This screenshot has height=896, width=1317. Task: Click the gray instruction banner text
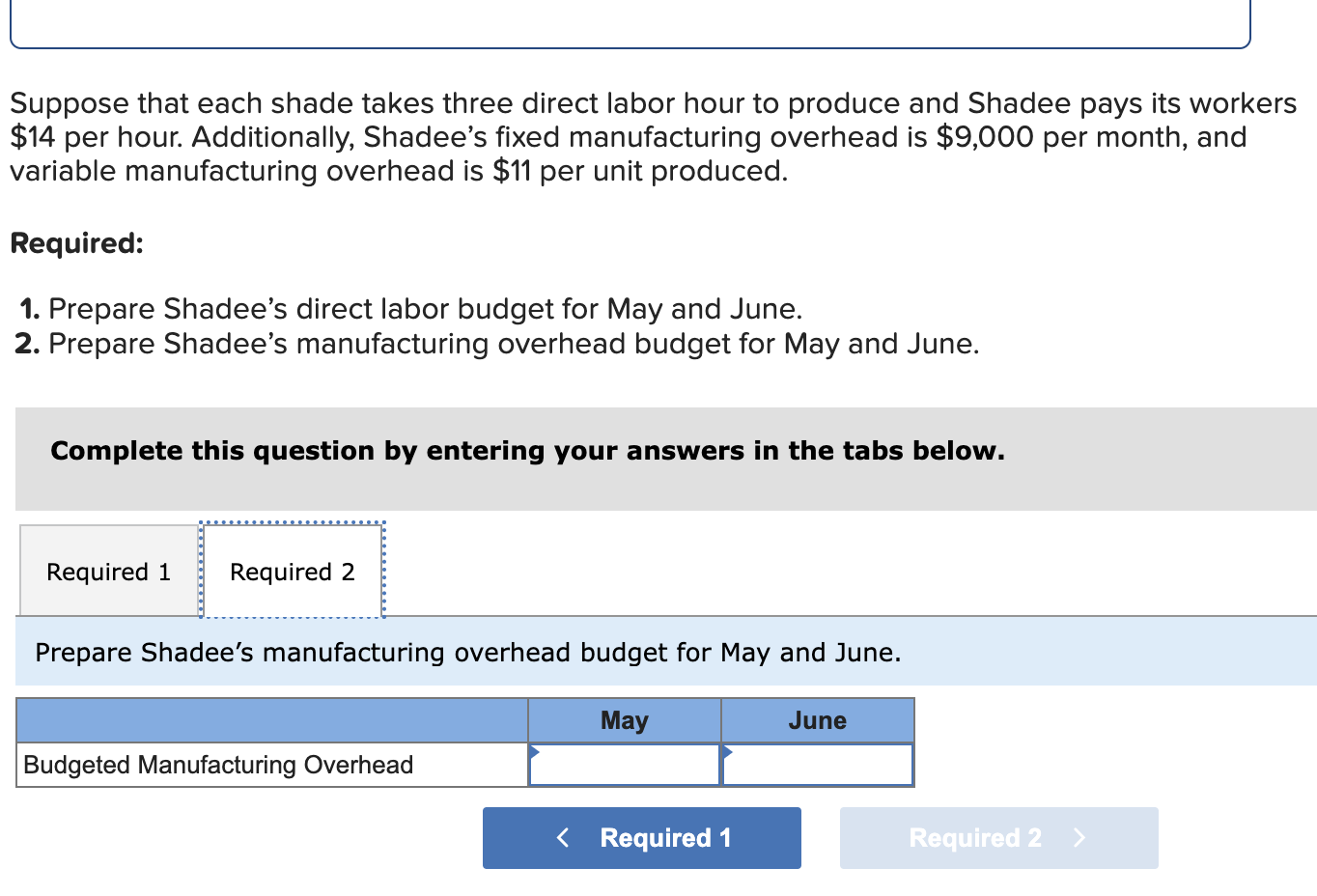[528, 451]
